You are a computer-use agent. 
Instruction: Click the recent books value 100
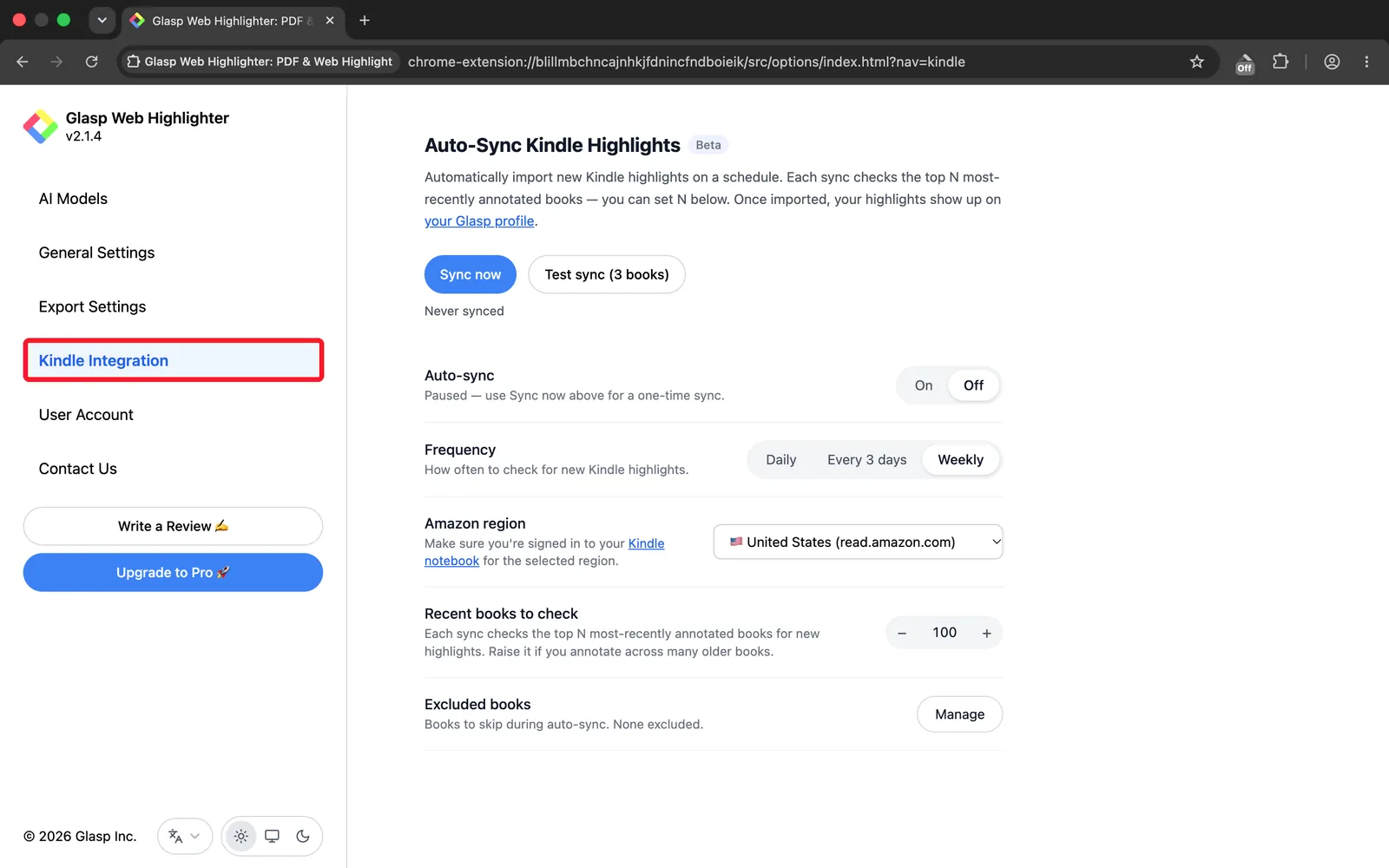coord(945,633)
